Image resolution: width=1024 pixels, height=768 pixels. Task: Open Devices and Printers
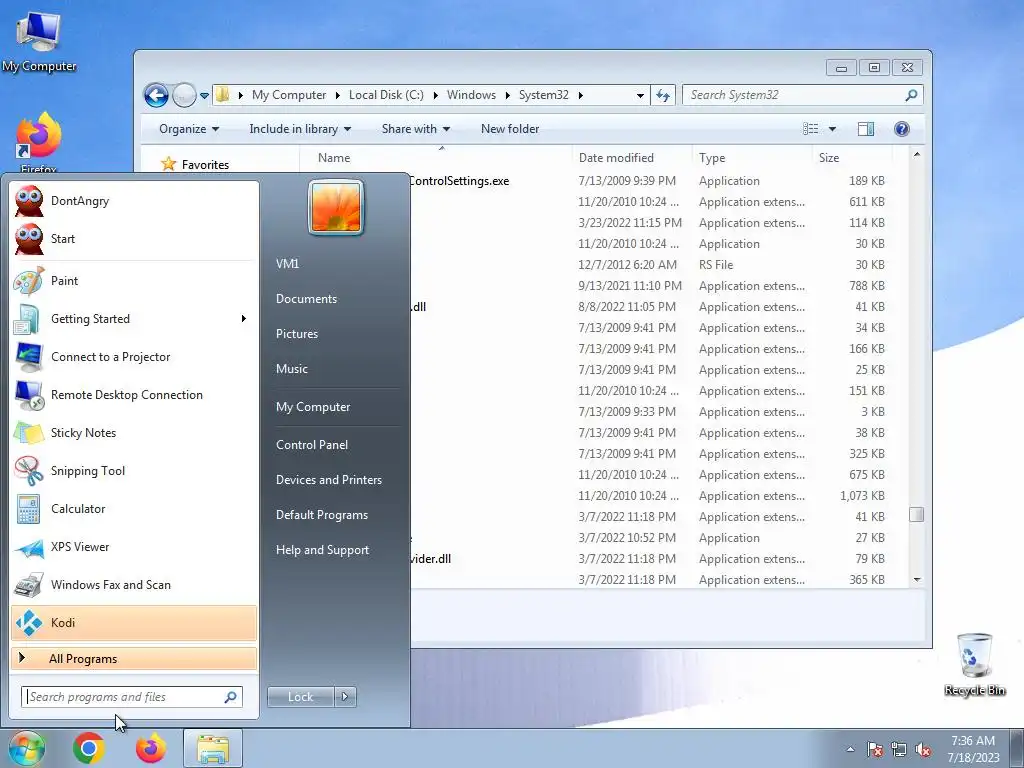click(328, 480)
